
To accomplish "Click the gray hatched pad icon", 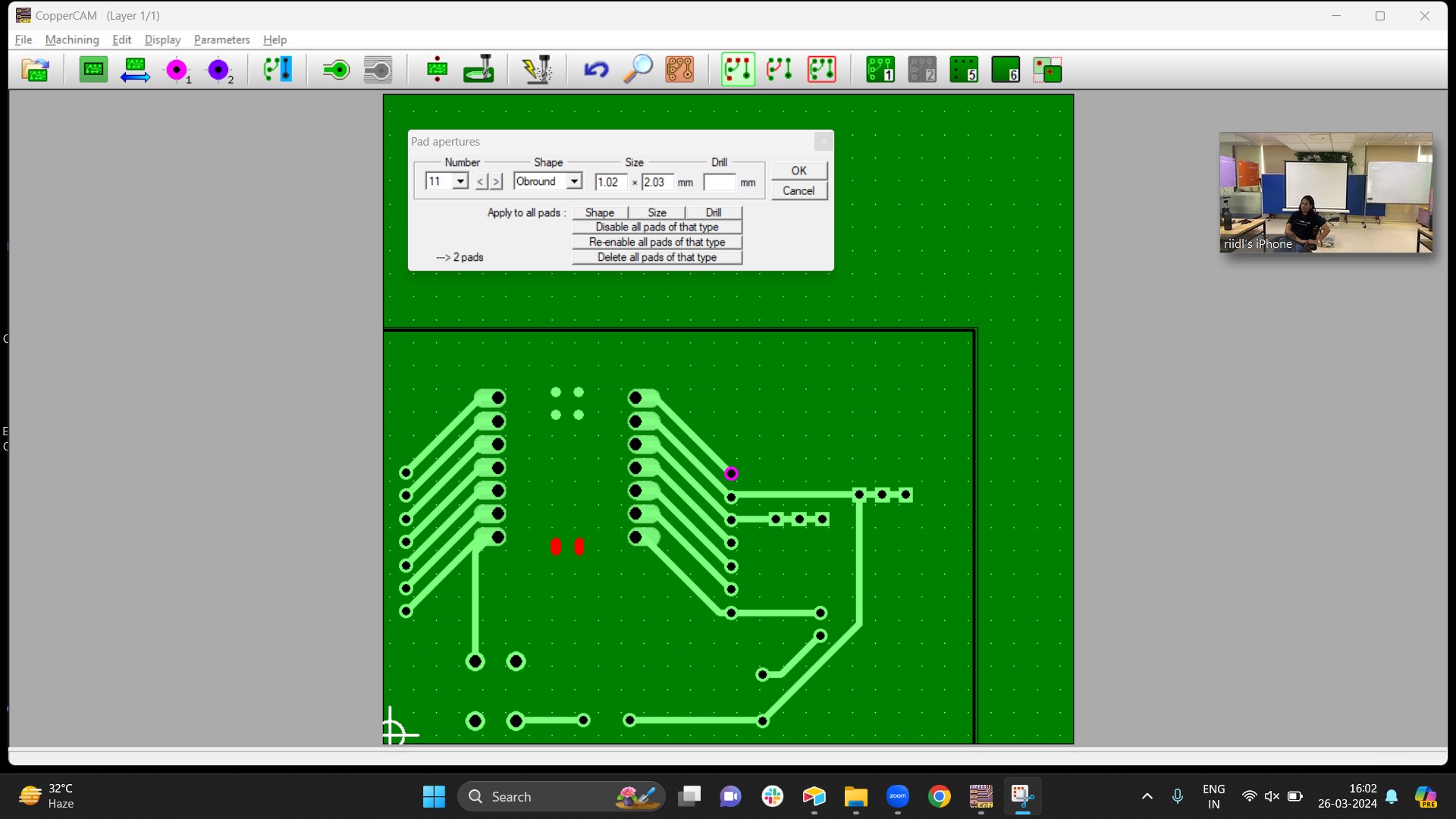I will [x=378, y=70].
